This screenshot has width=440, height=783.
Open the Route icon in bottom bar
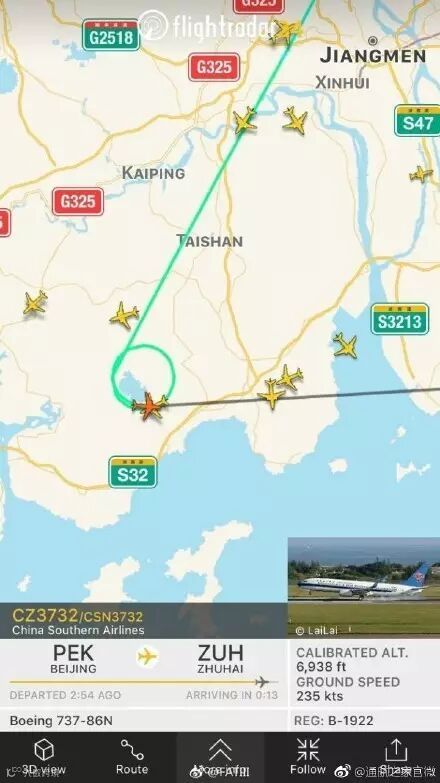132,750
